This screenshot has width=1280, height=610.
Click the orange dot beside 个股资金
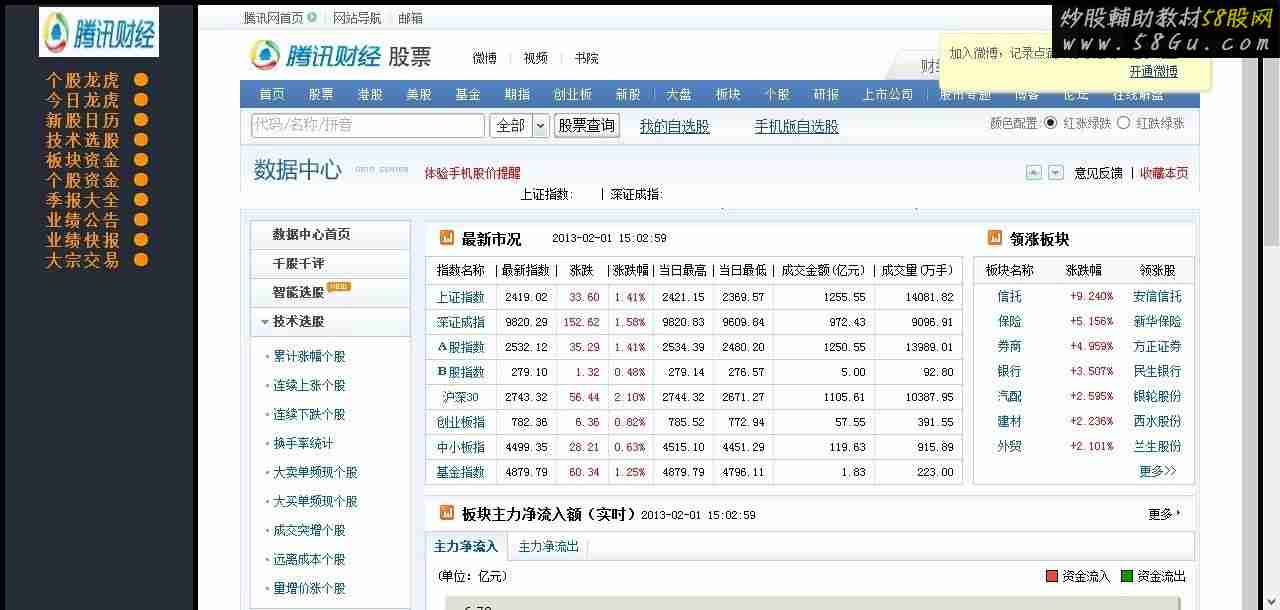coord(141,180)
